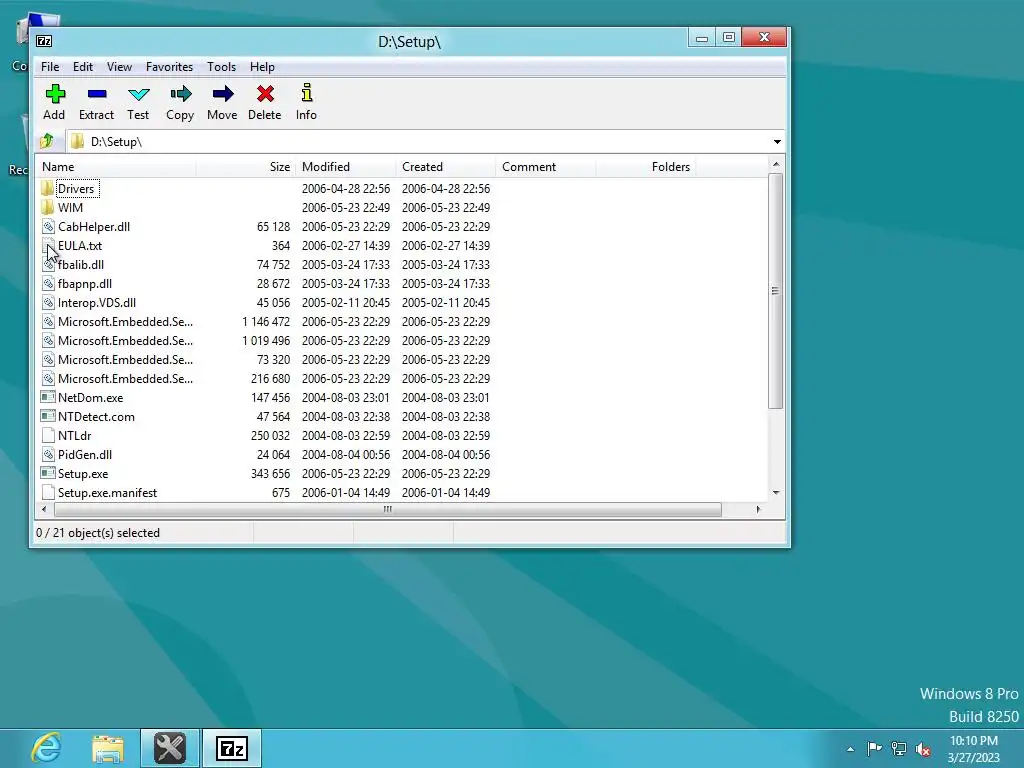This screenshot has width=1024, height=768.
Task: Click the 7-Zip taskbar button
Action: 232,748
